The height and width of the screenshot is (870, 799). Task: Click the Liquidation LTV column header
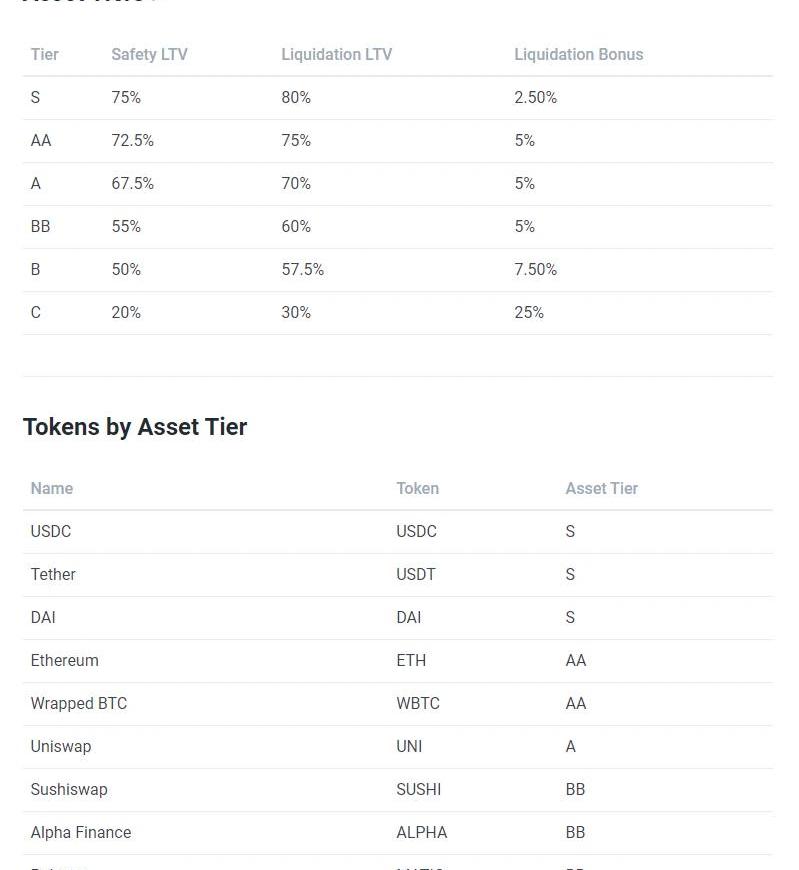coord(336,55)
